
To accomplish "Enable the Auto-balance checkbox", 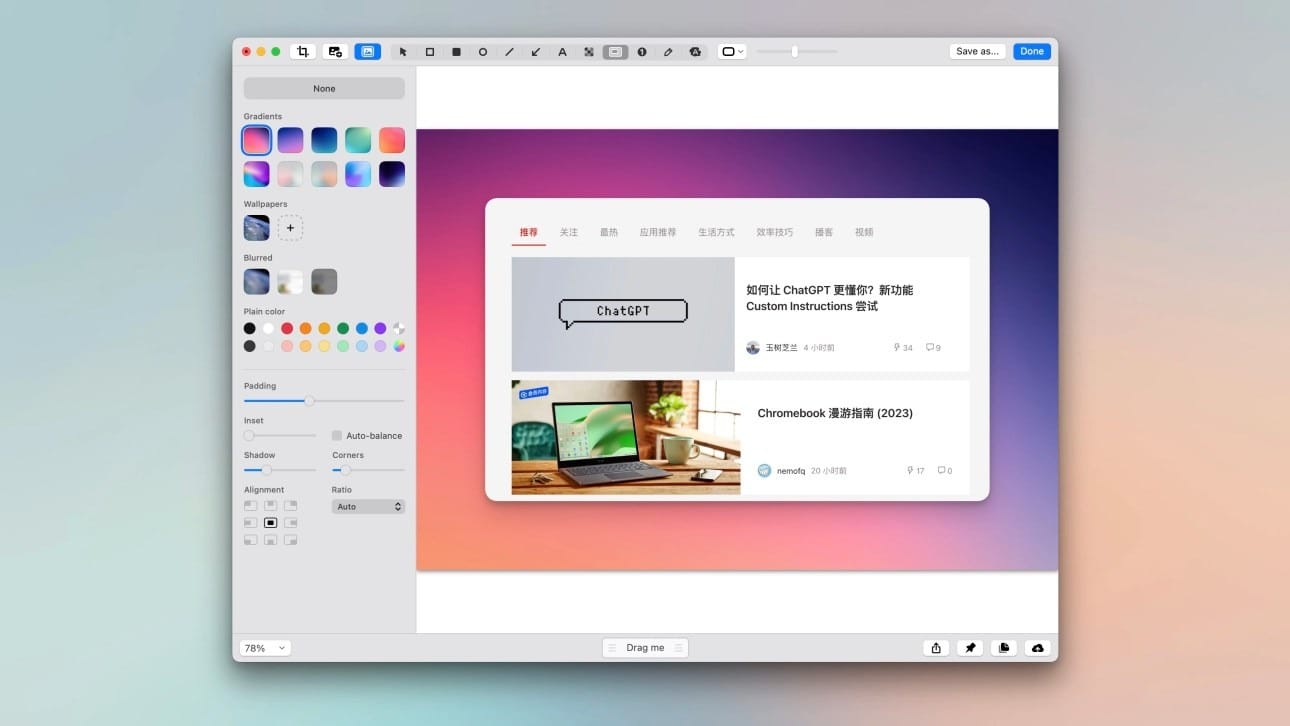I will (337, 436).
